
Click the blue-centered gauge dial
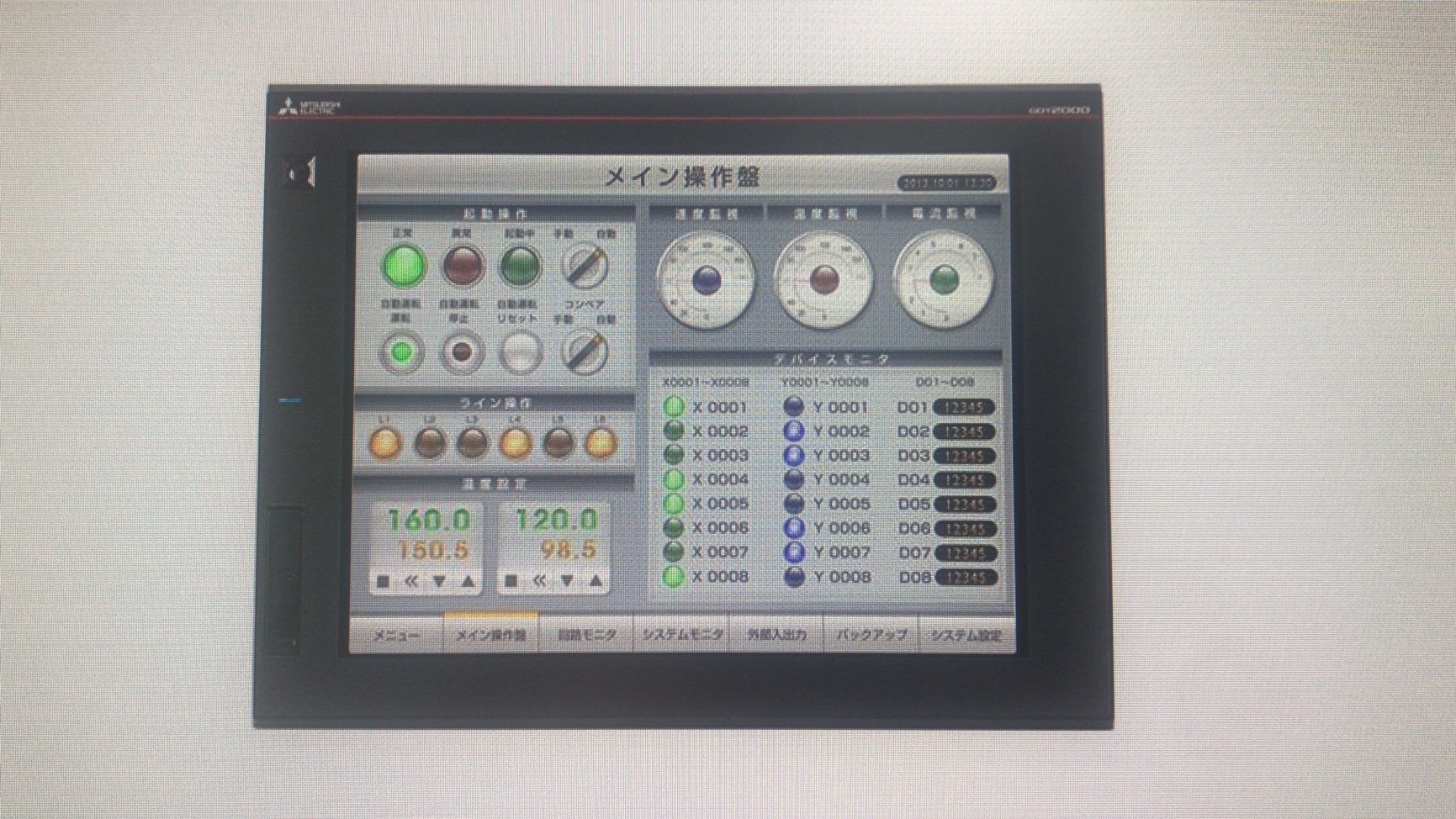point(706,280)
